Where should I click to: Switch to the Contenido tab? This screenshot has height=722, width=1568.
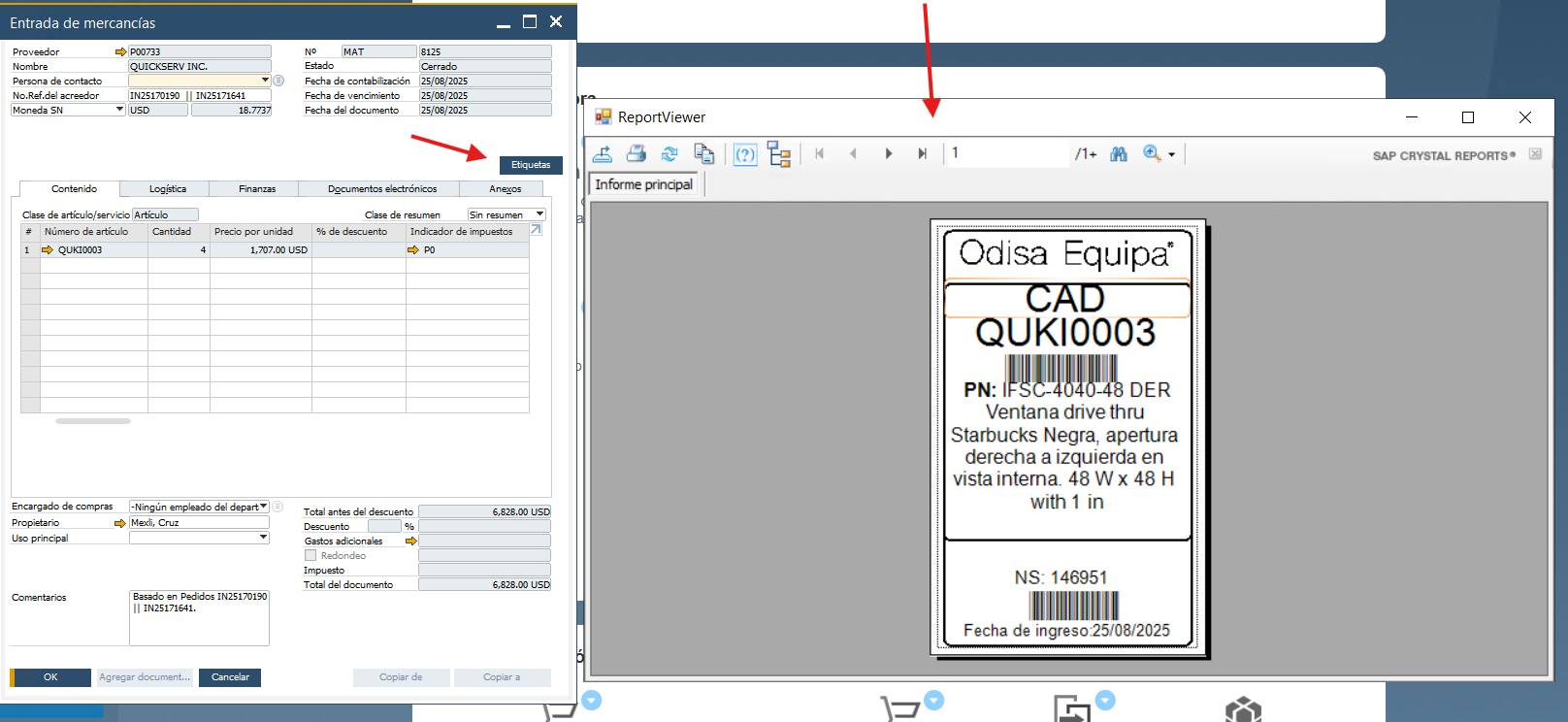click(x=75, y=189)
